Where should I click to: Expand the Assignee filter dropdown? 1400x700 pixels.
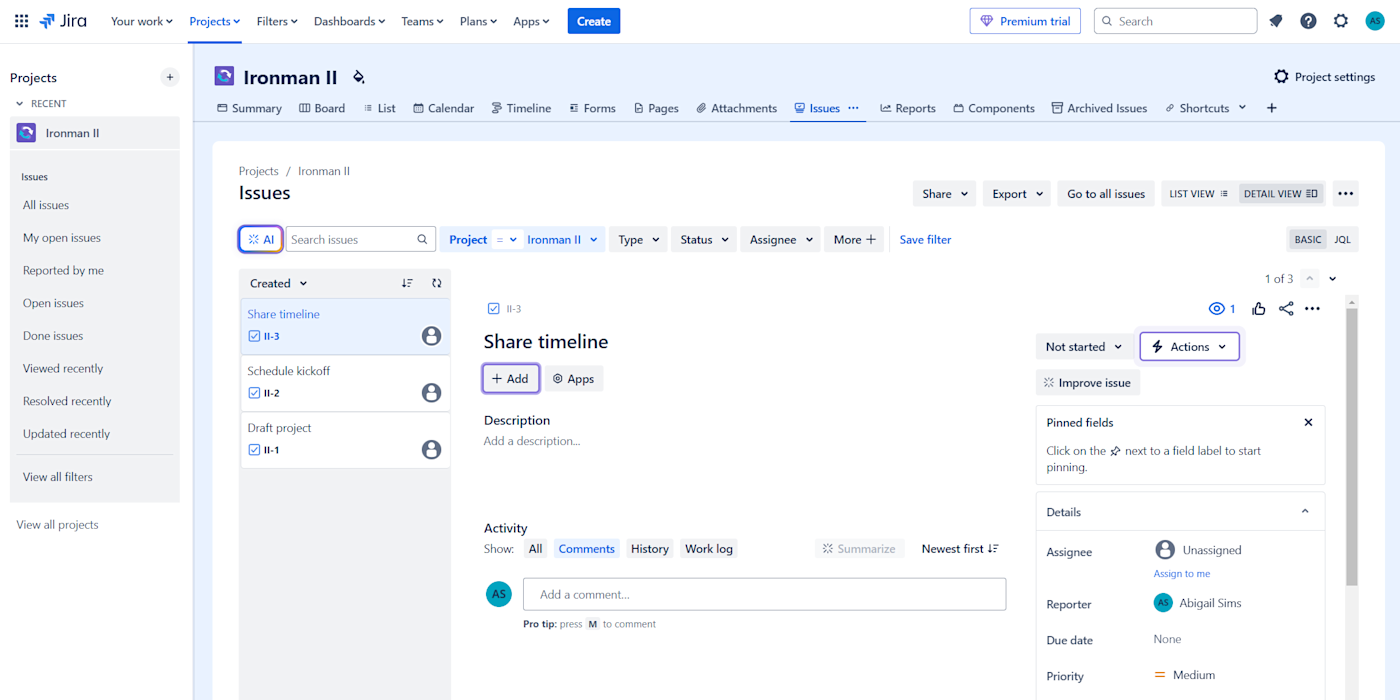coord(781,240)
